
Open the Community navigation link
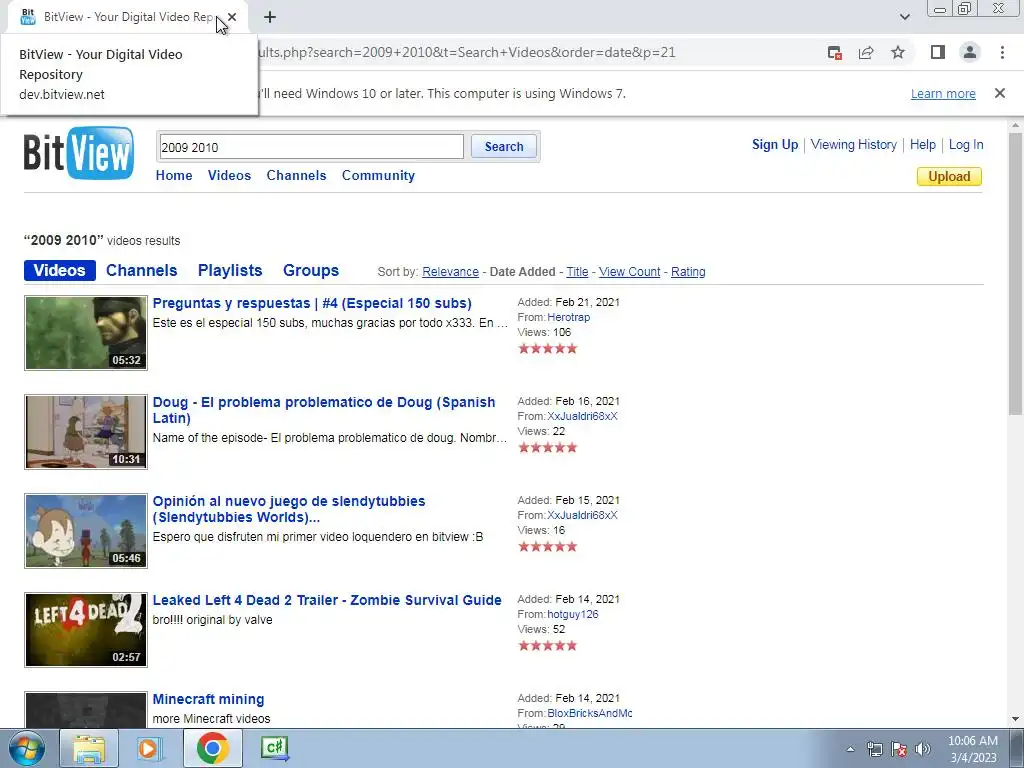click(378, 175)
